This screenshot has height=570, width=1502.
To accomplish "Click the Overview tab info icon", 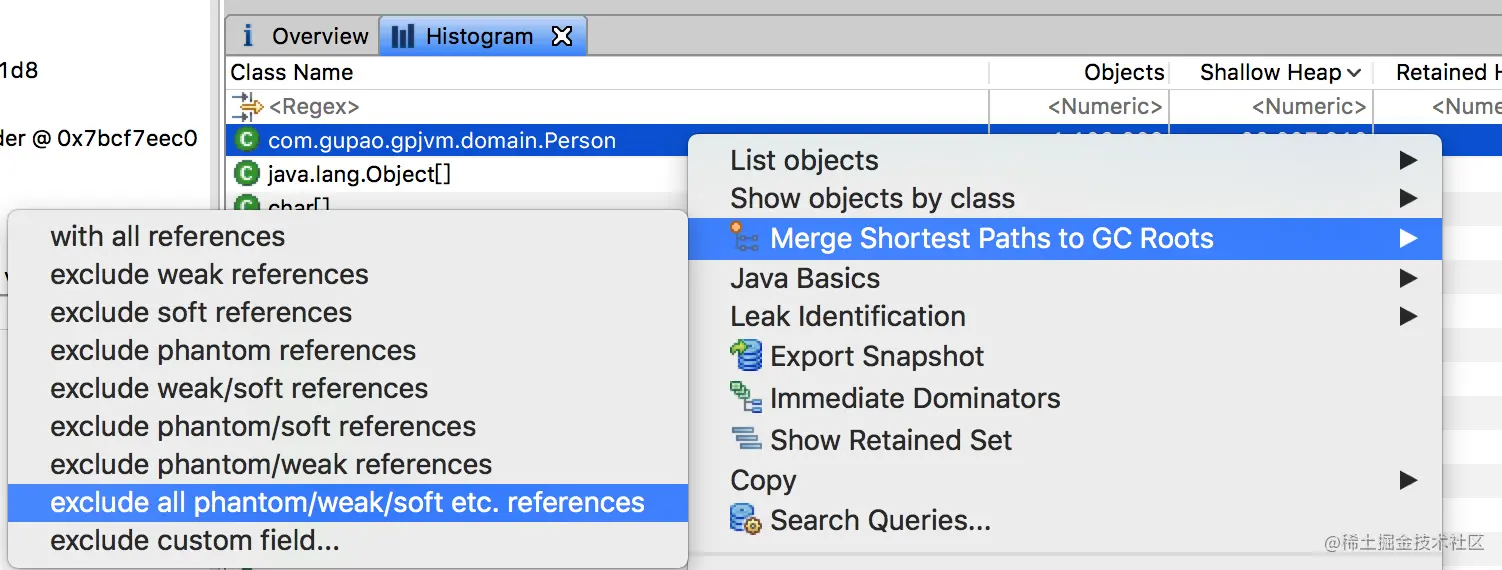I will click(248, 36).
